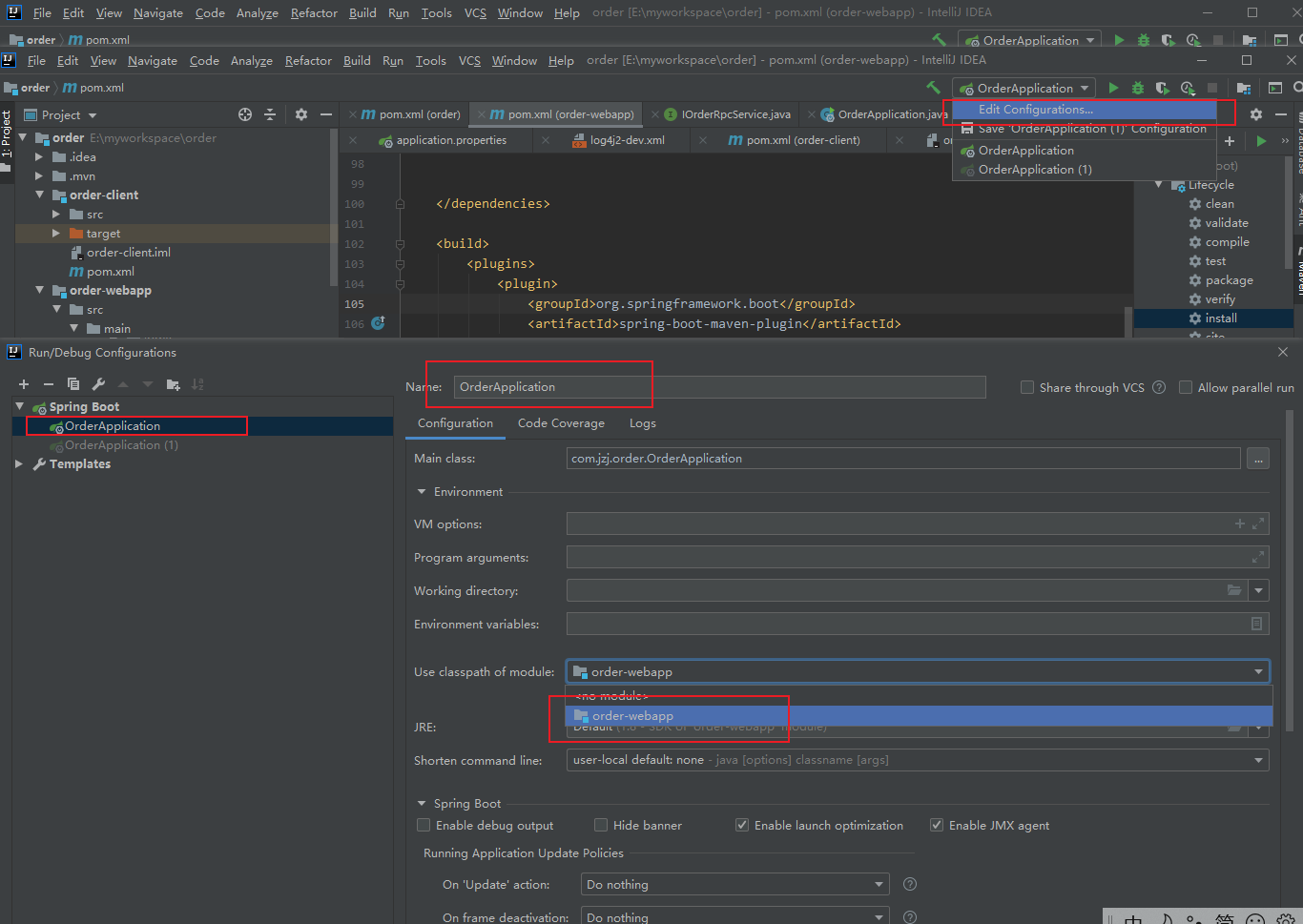Open Use classpath of module dropdown

918,671
